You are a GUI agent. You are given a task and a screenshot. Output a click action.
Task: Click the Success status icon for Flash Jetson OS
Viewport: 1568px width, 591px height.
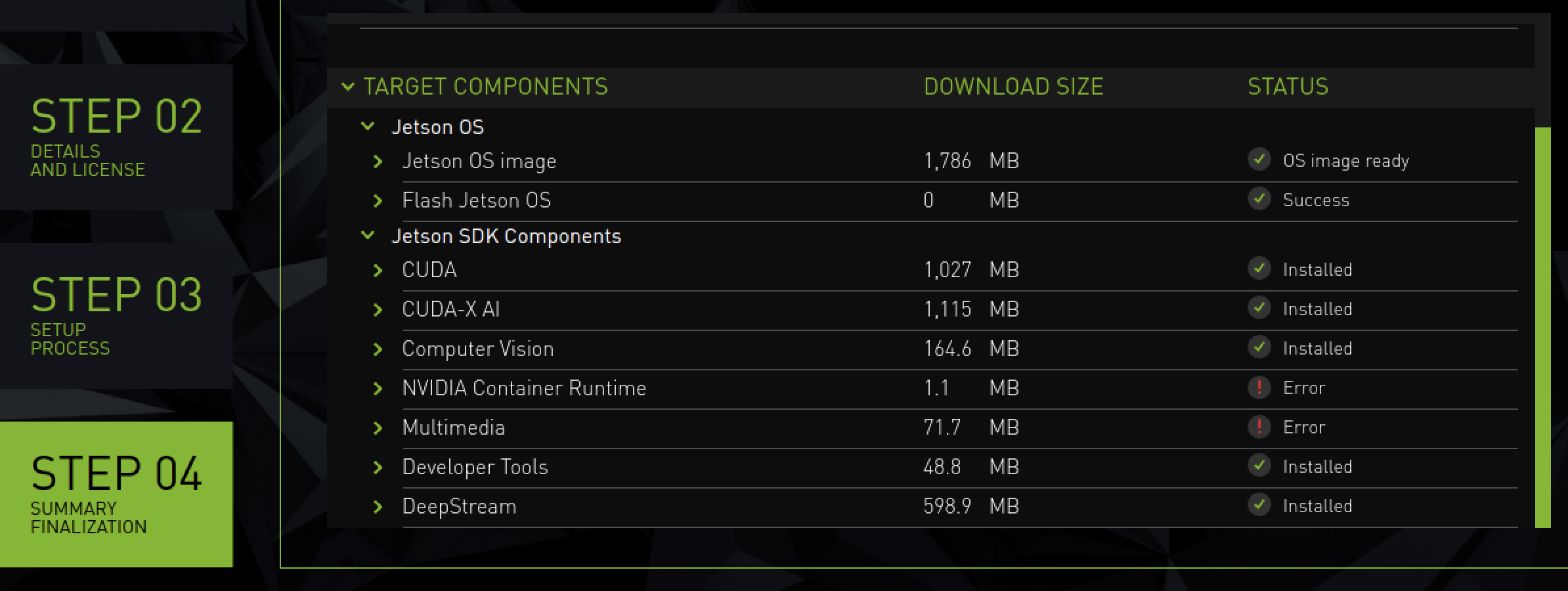pyautogui.click(x=1259, y=200)
